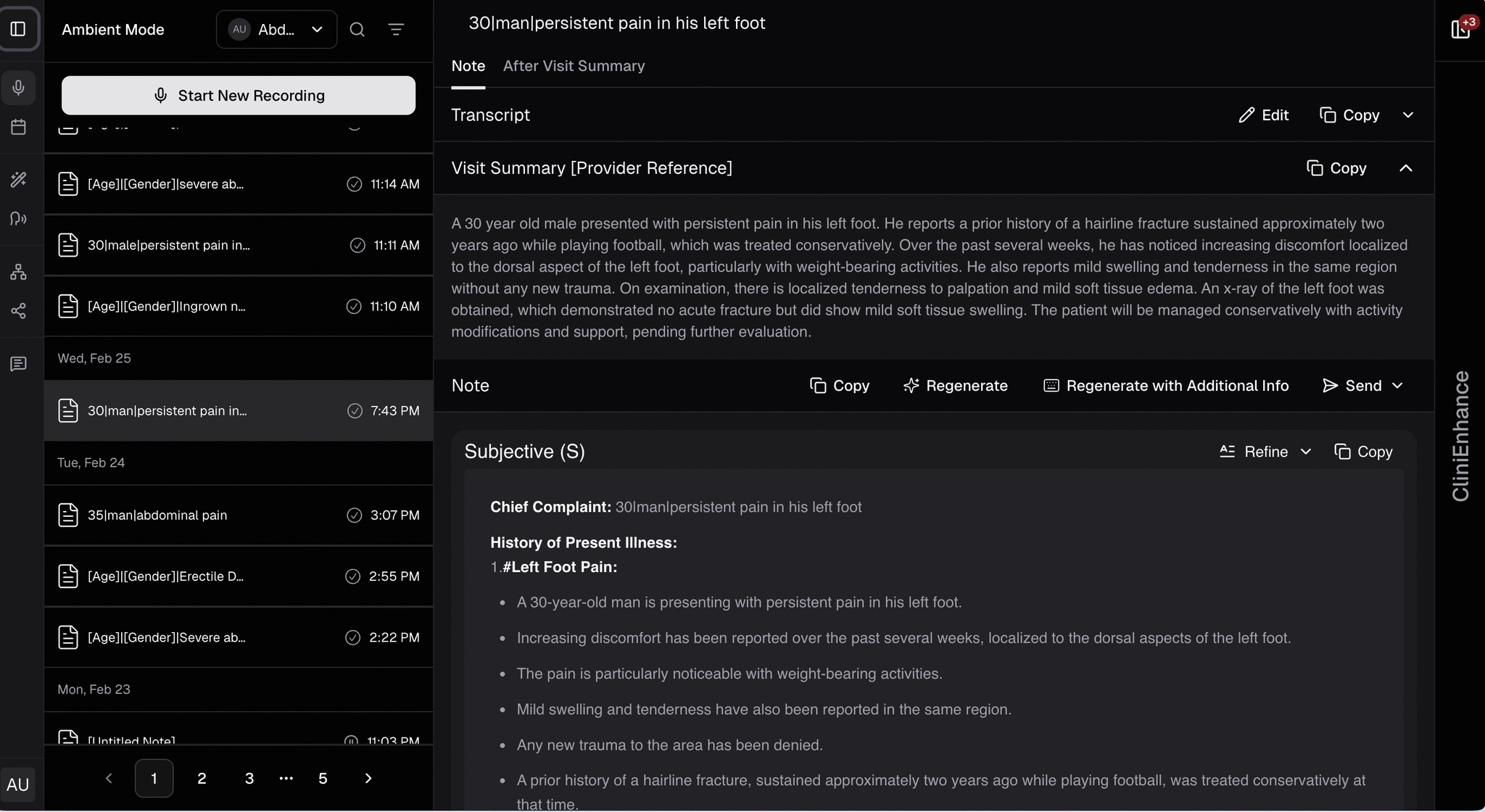
Task: Open the provider selector dropdown Abd...
Action: (276, 30)
